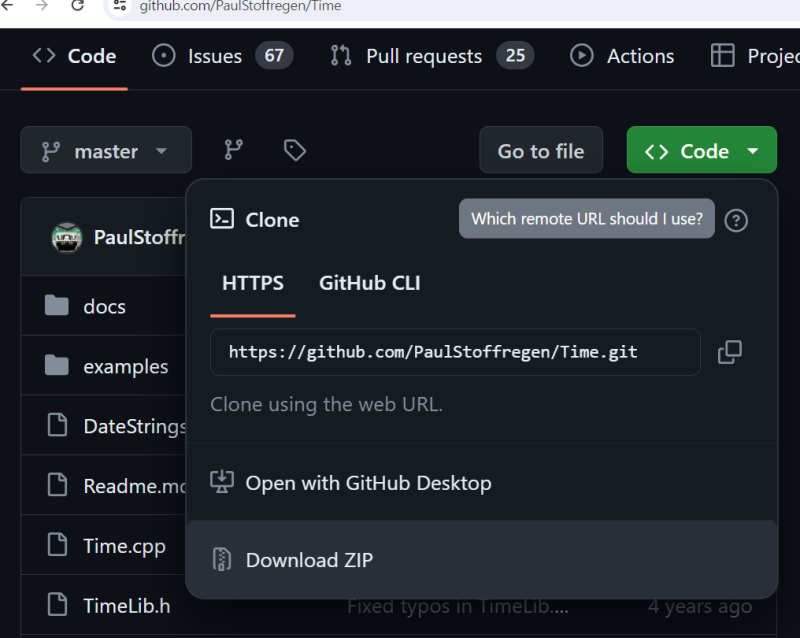800x638 pixels.
Task: Click the Go to file button
Action: coord(541,150)
